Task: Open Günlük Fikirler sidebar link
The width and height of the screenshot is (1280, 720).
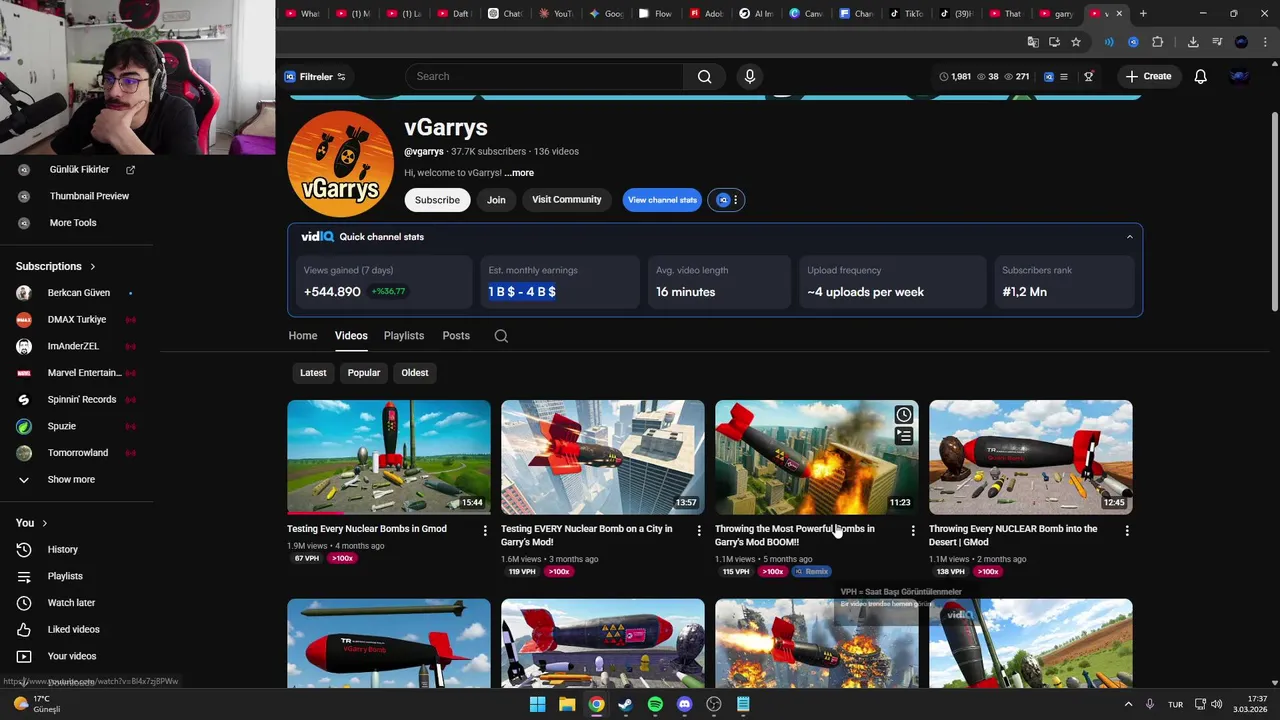Action: 79,170
